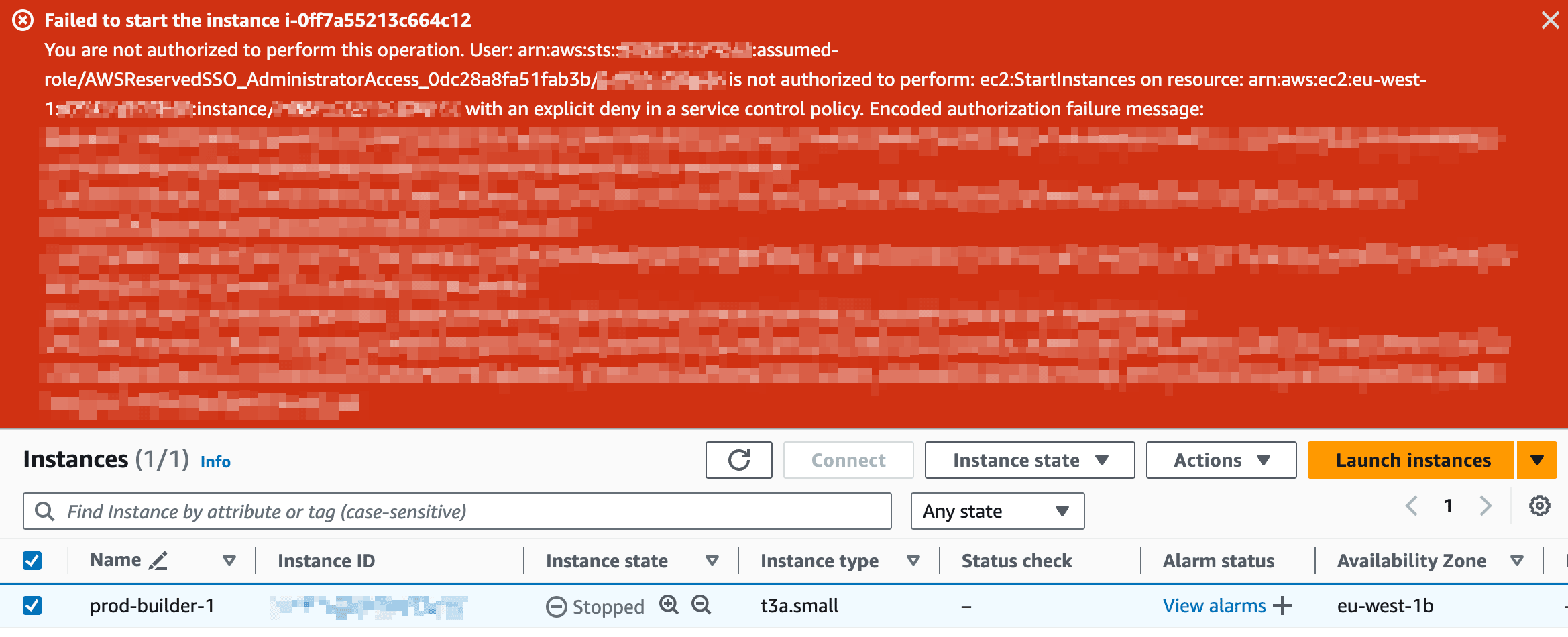
Task: Select the prod-builder-1 instance name
Action: (152, 605)
